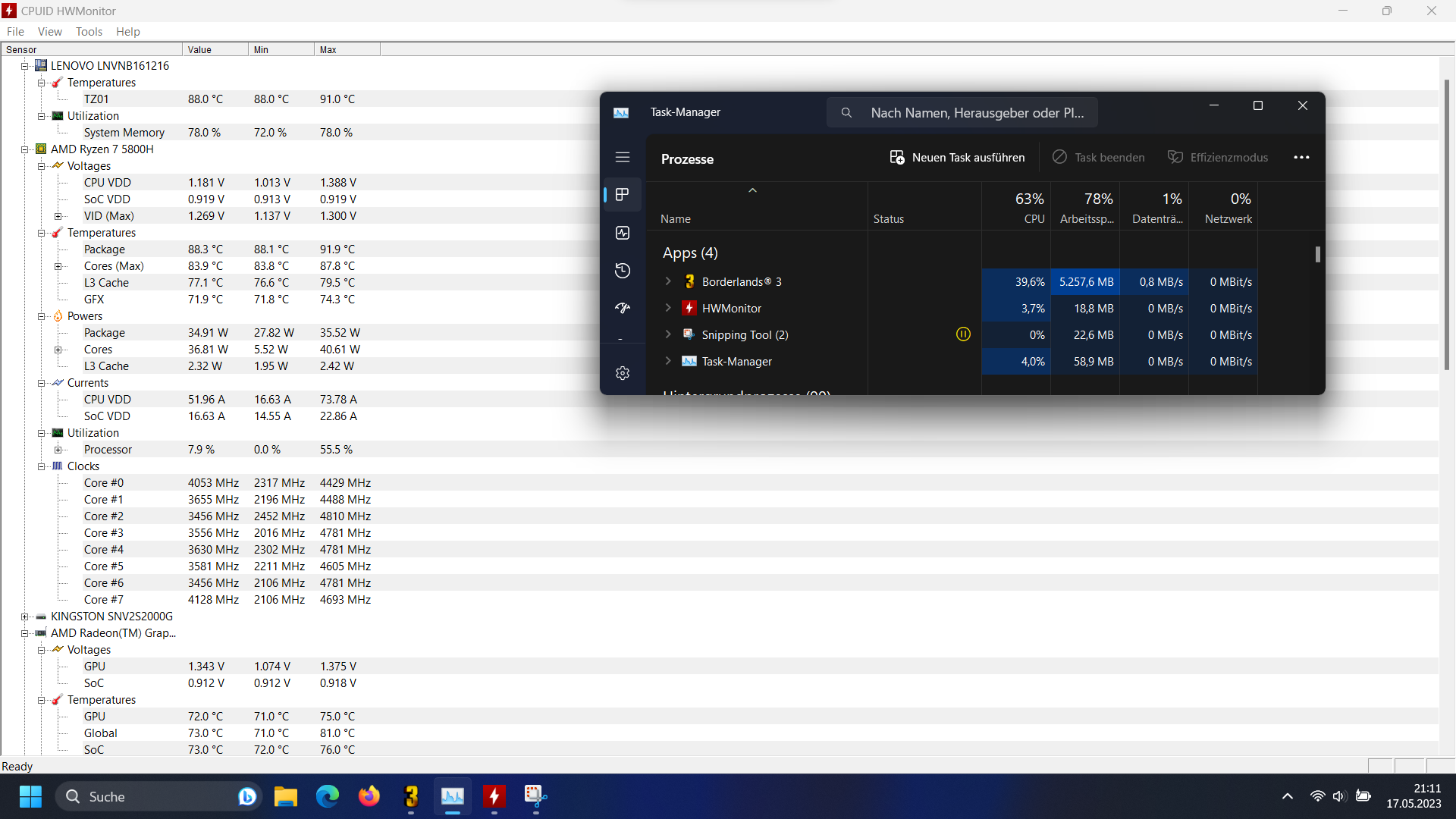
Task: Open Autostart apps sidebar icon
Action: coord(623,308)
